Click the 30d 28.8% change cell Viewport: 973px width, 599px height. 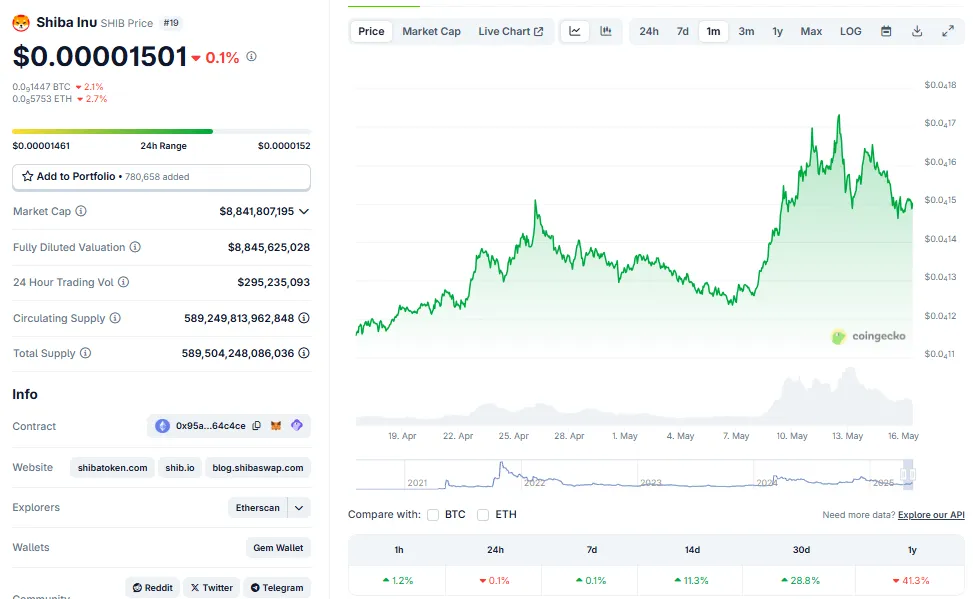point(800,580)
